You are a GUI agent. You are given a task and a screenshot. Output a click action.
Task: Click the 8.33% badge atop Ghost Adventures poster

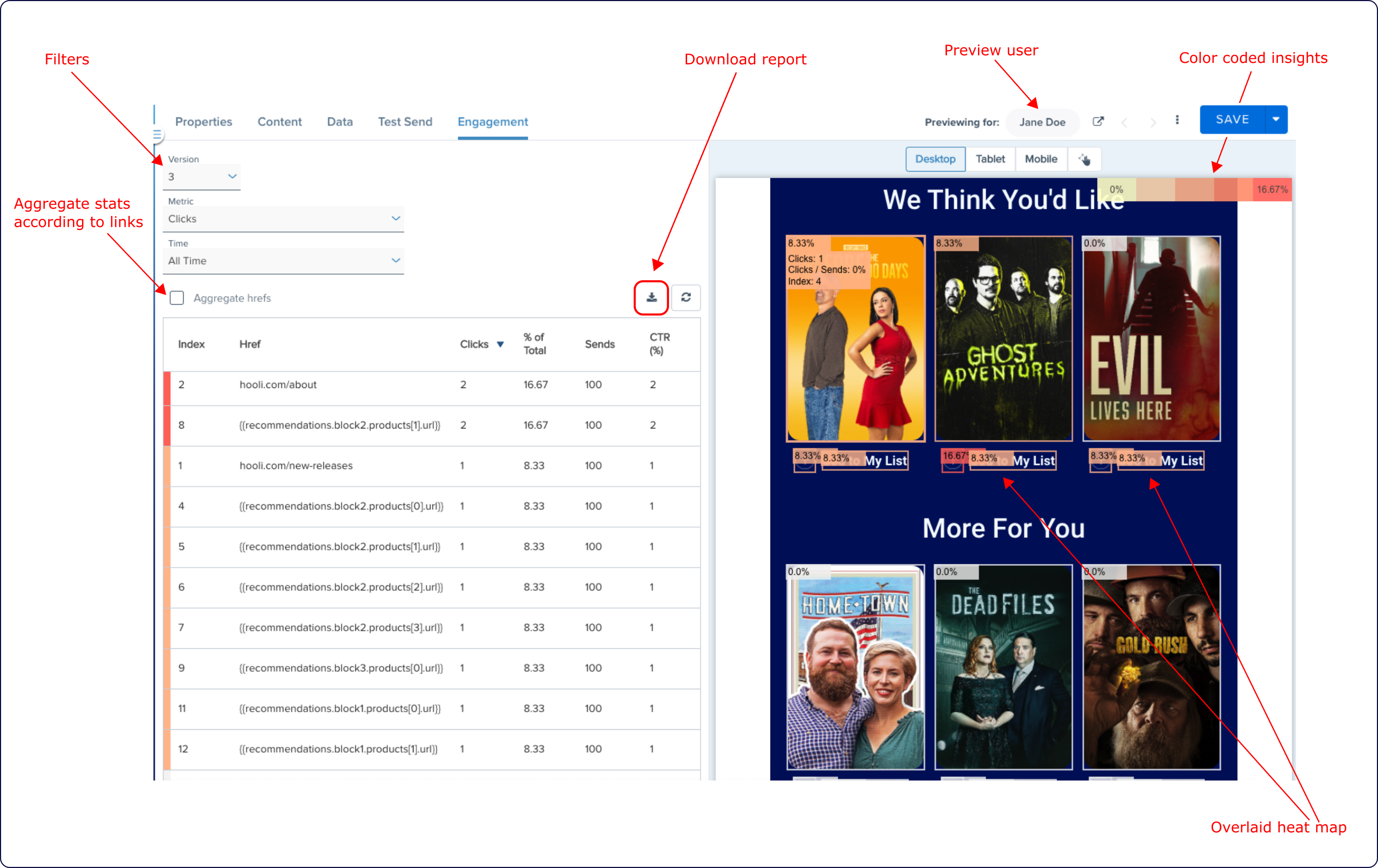tap(956, 243)
